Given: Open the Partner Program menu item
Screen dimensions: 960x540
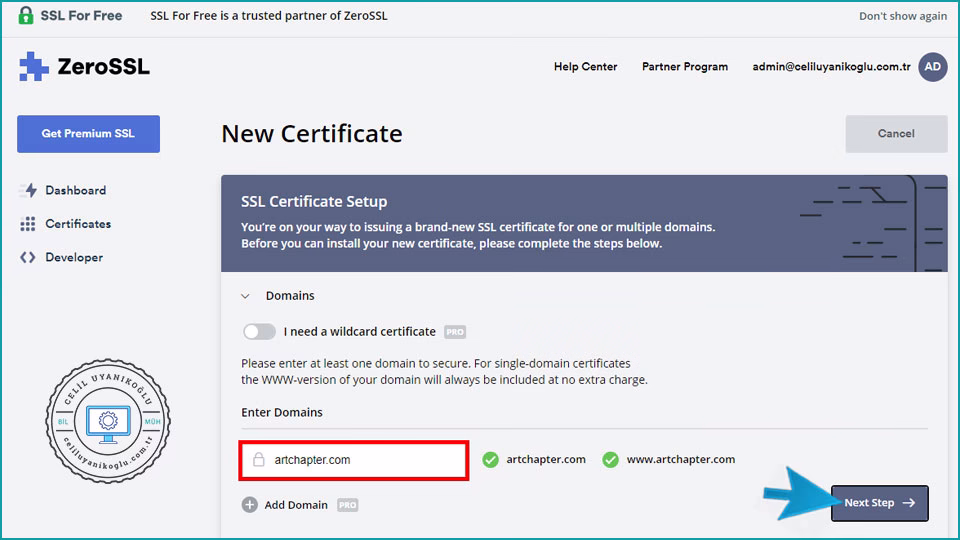Looking at the screenshot, I should (685, 67).
